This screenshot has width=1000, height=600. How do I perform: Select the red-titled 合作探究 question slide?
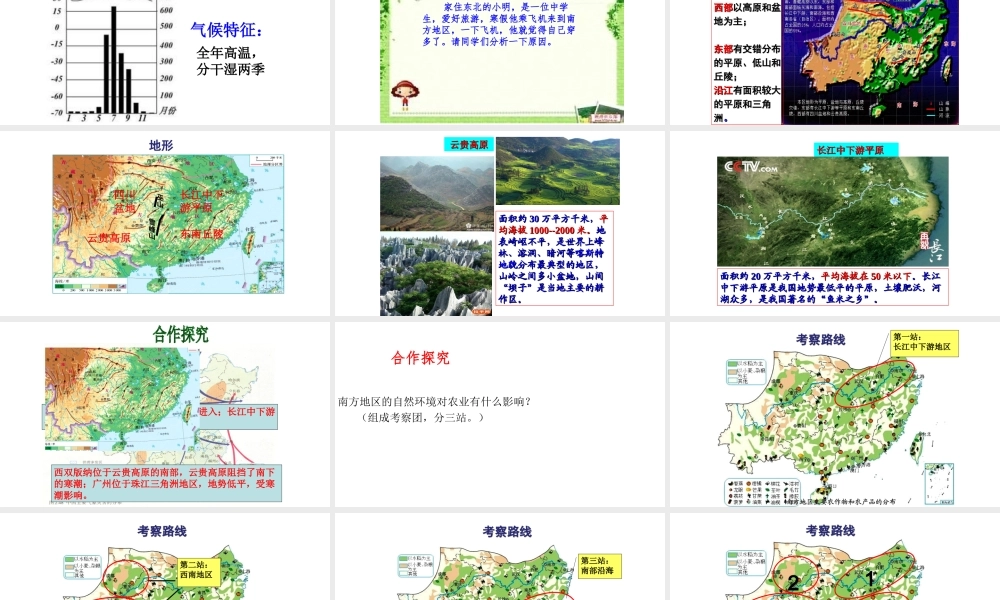coord(499,414)
